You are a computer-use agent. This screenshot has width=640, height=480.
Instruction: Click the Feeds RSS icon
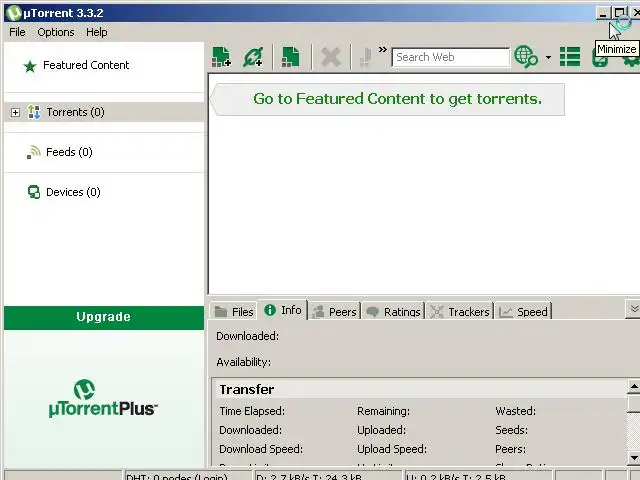(34, 152)
